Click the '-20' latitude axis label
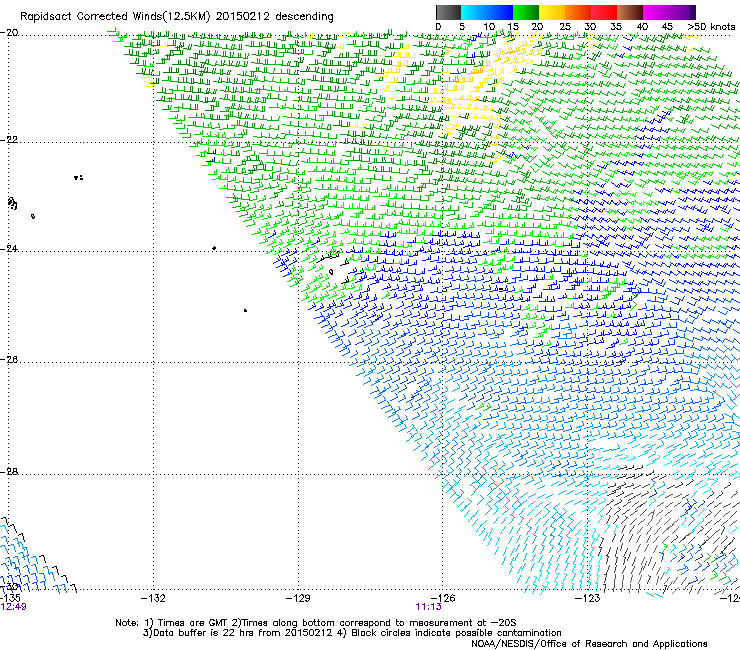This screenshot has width=740, height=650. pos(9,33)
